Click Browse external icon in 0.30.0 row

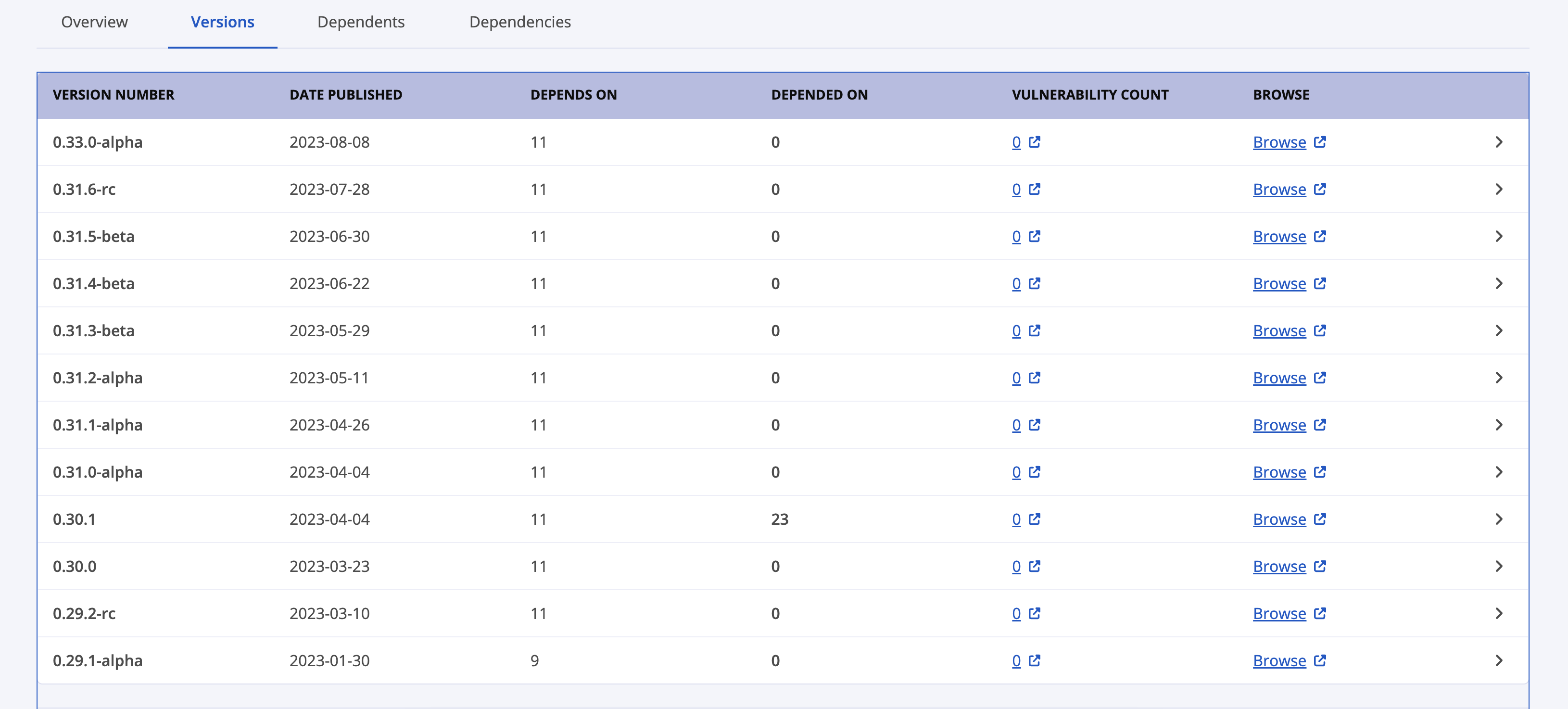click(1319, 566)
